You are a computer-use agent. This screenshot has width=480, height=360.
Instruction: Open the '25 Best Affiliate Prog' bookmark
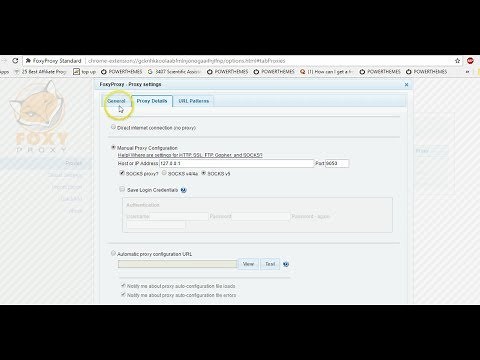pos(40,72)
